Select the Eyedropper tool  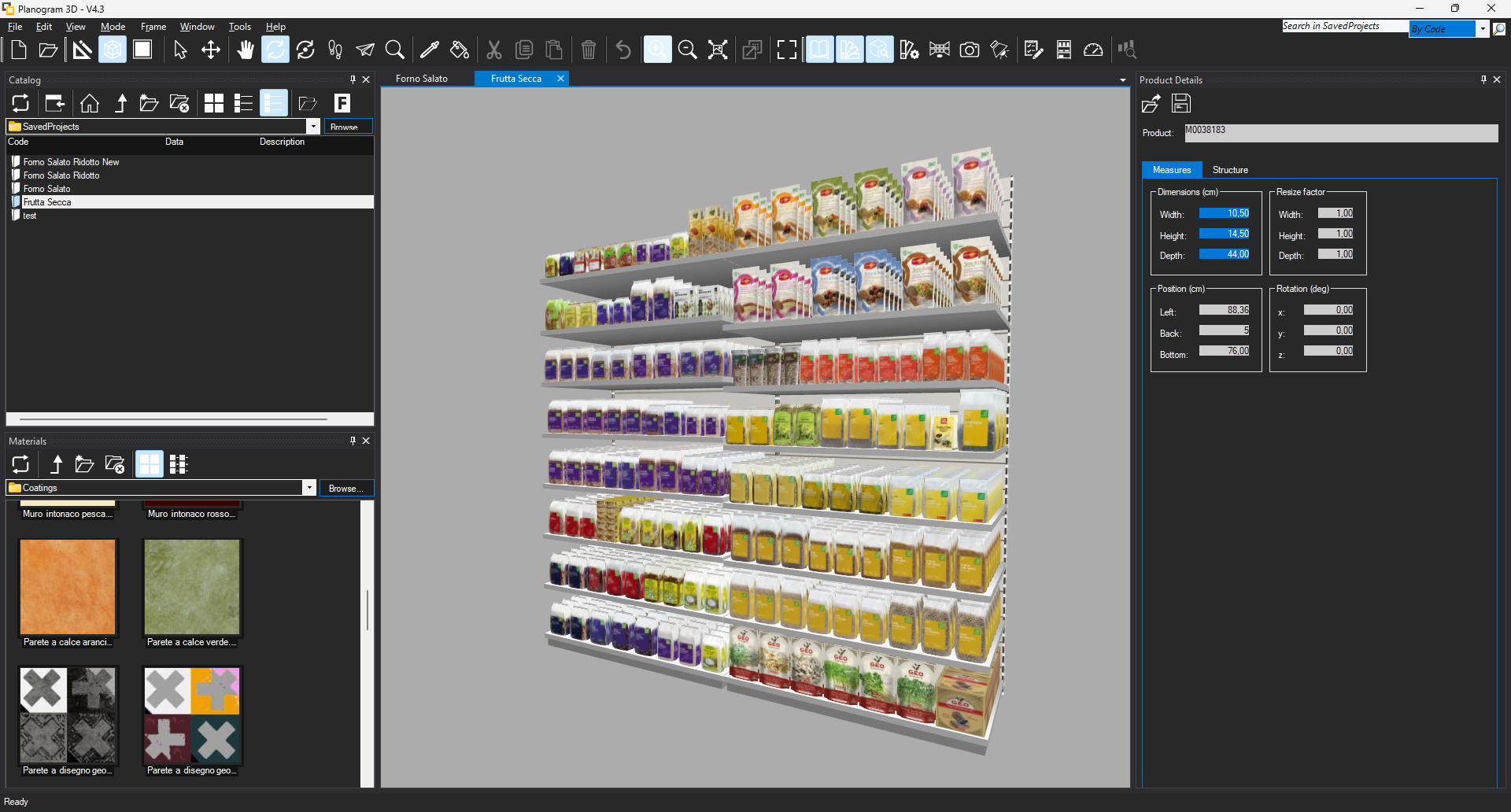pos(430,50)
